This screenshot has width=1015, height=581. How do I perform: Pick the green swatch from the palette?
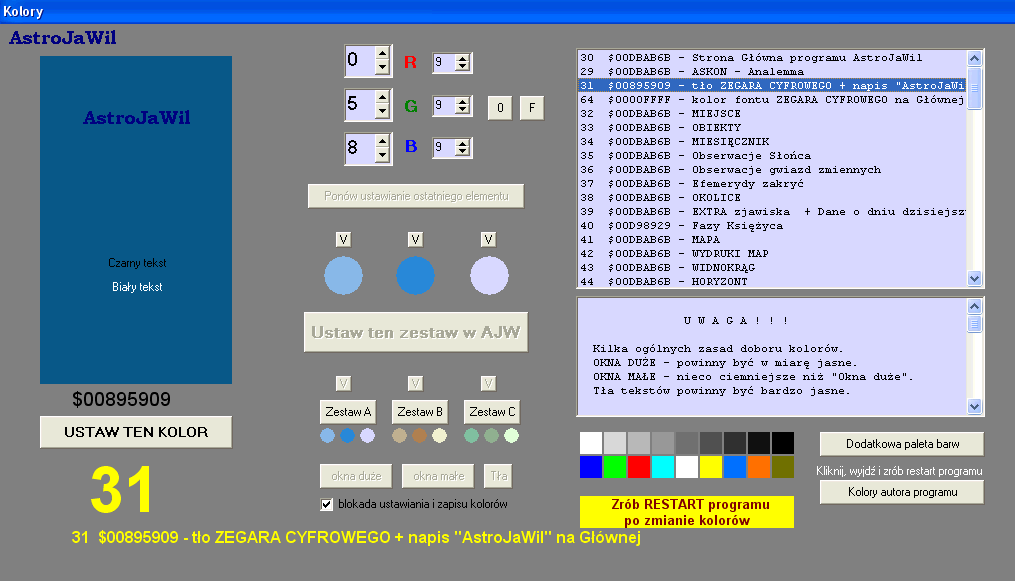(615, 467)
